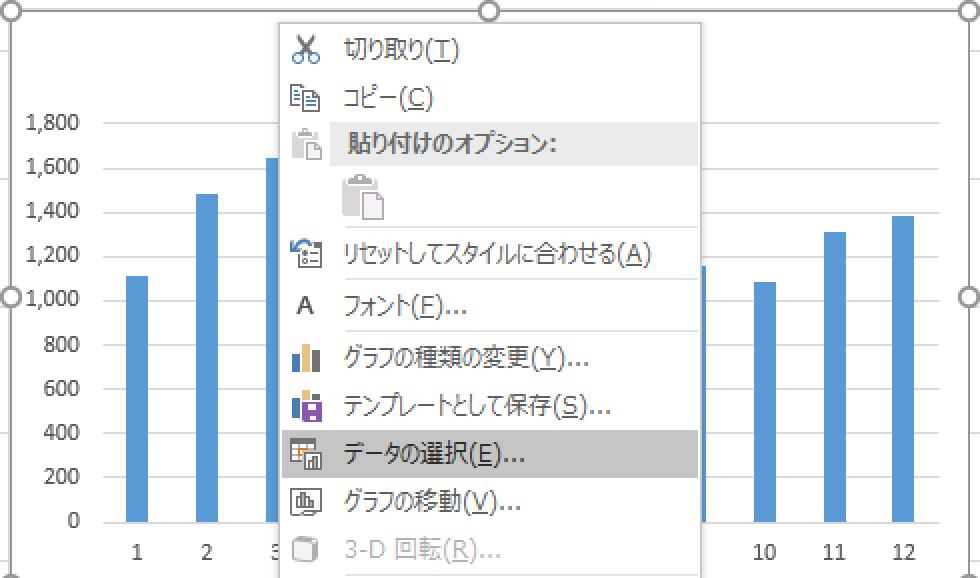
Task: Click the 1,200 axis label
Action: coord(52,255)
